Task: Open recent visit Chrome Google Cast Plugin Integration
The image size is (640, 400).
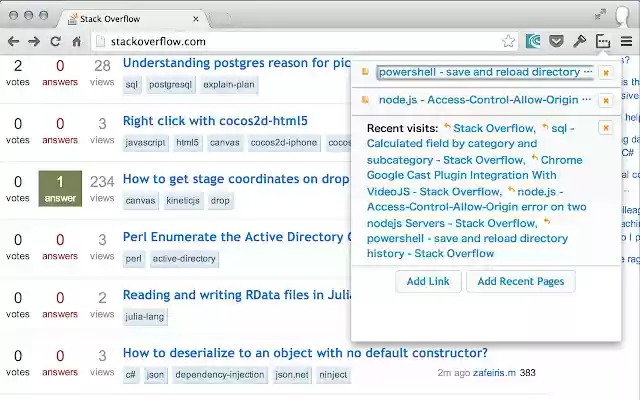Action: 462,176
